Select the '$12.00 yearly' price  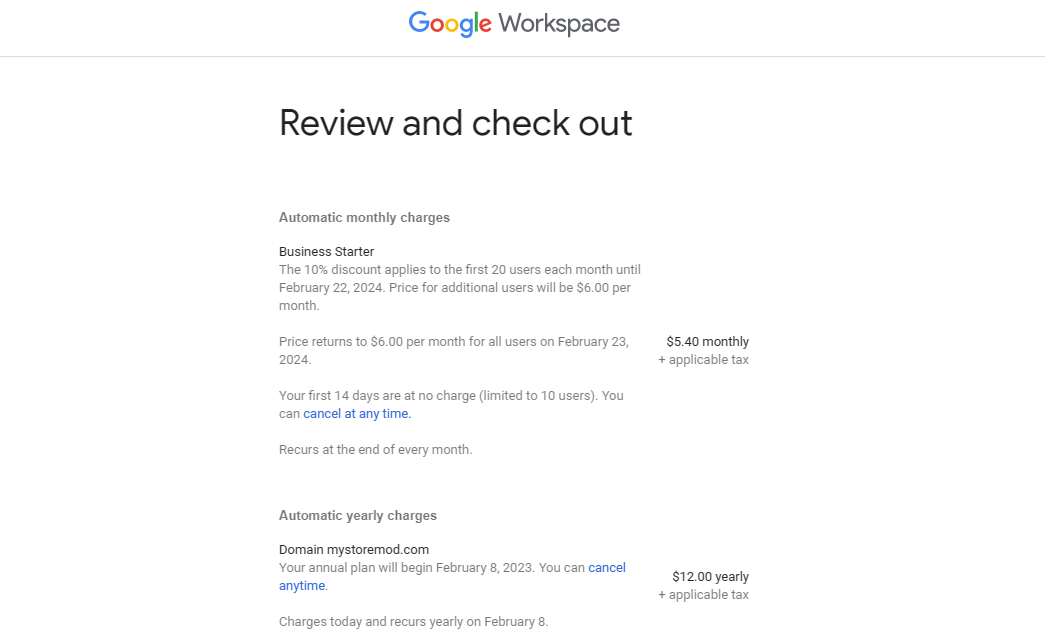pos(710,577)
